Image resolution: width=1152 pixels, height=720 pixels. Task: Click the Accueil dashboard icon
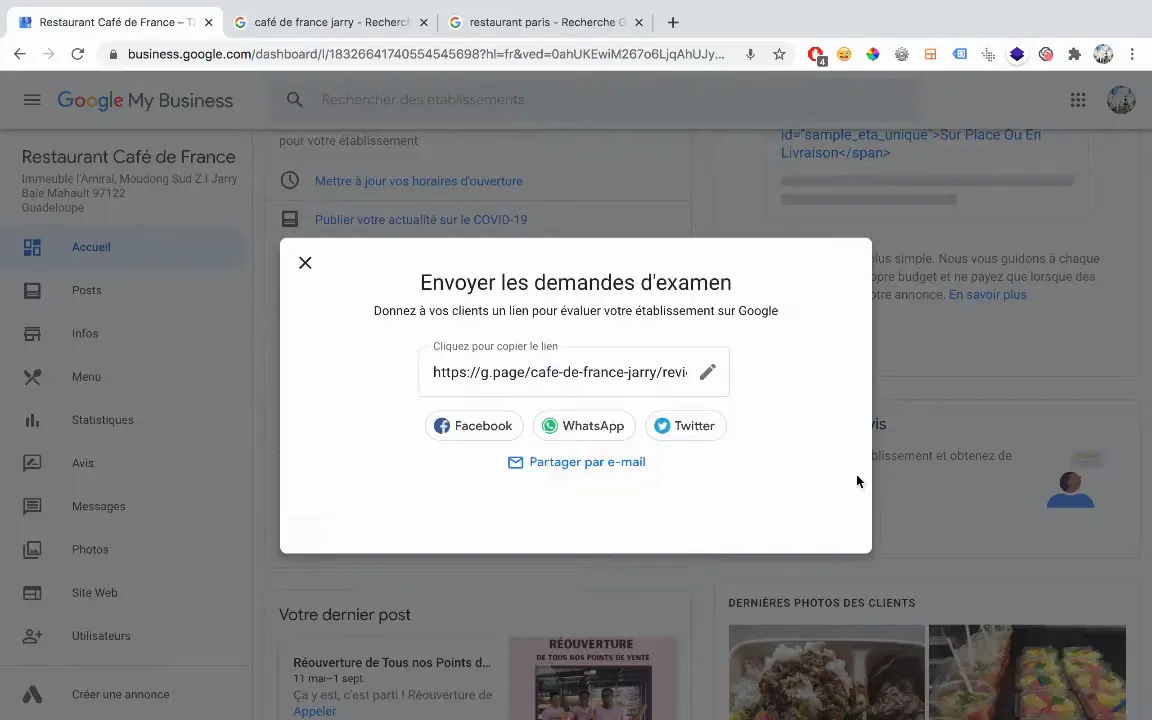(32, 247)
